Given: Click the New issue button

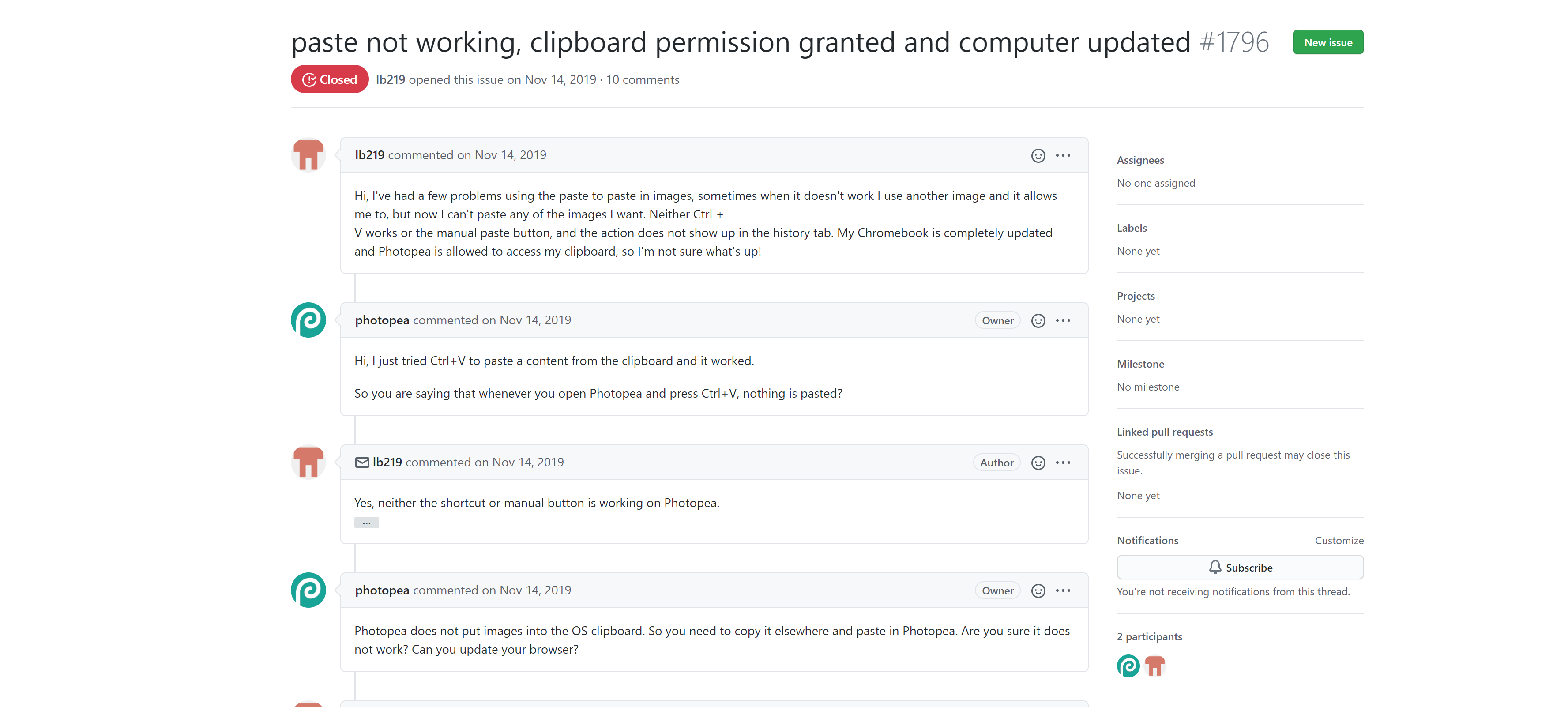Looking at the screenshot, I should pyautogui.click(x=1327, y=42).
